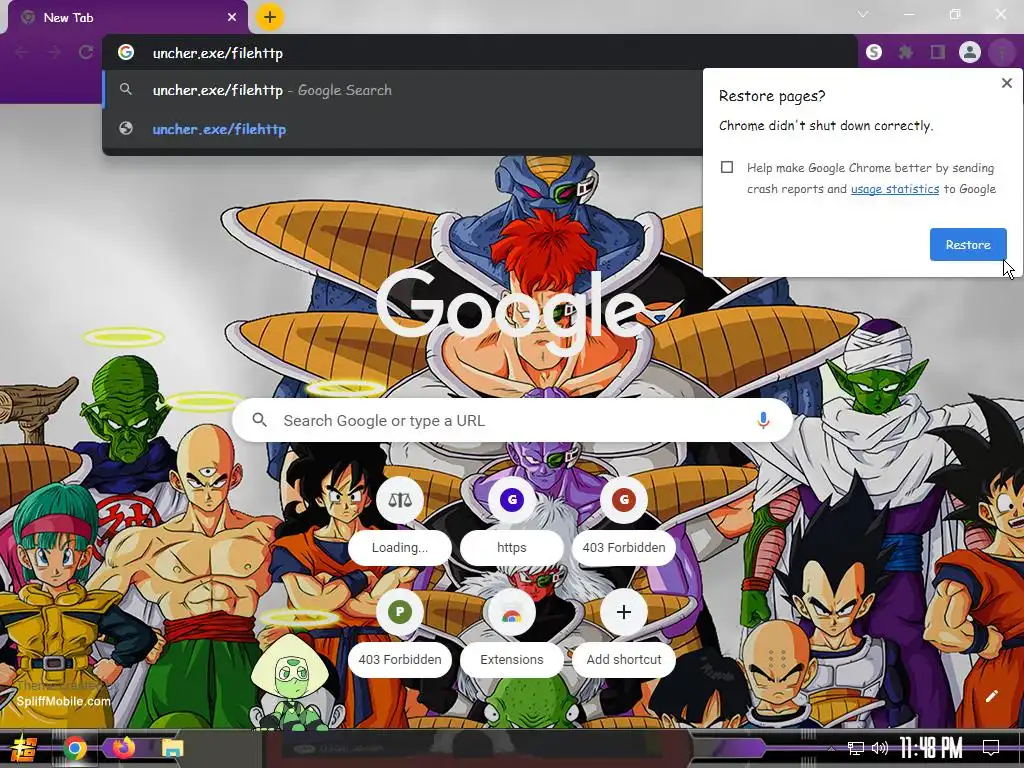
Task: Open the Start button on taskbar
Action: pos(24,748)
